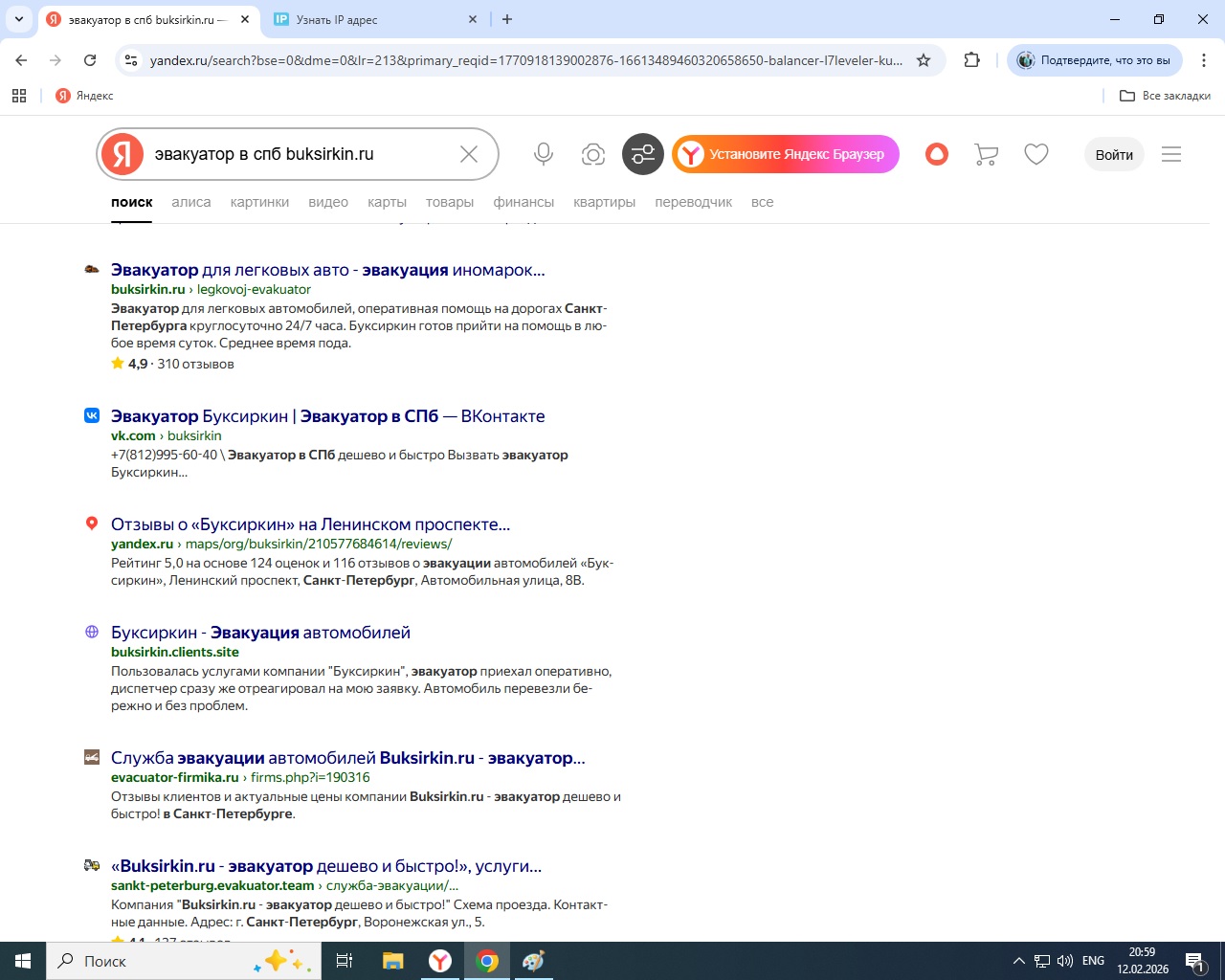
Task: Open volume control in system tray
Action: [x=1065, y=961]
